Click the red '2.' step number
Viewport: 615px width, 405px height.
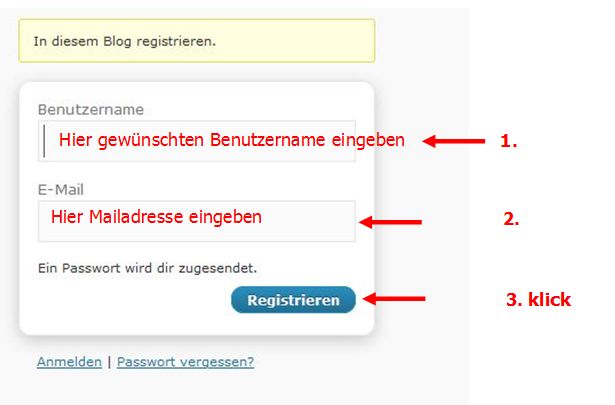point(510,220)
